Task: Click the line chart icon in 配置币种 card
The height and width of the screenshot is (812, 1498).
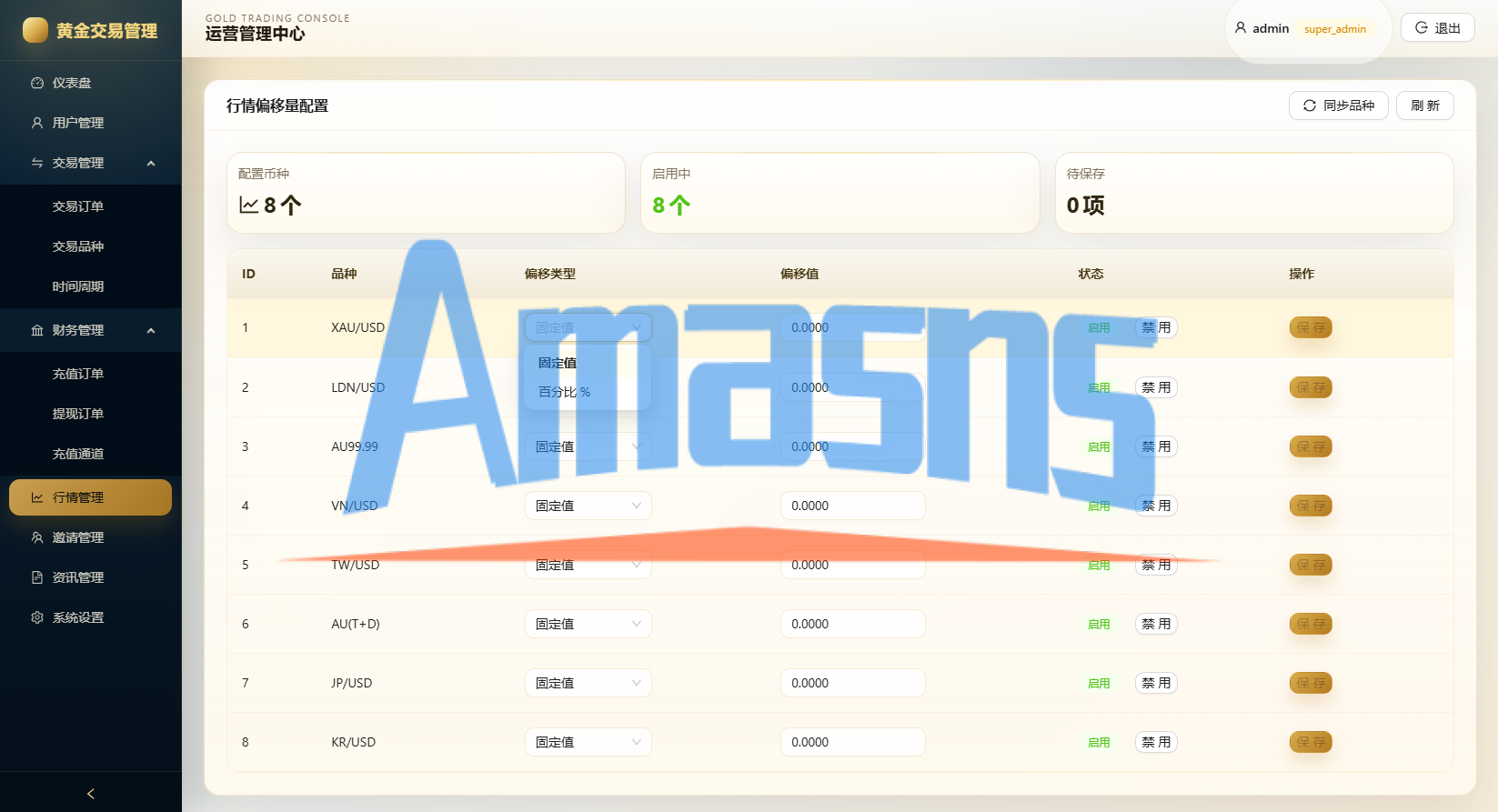Action: tap(248, 206)
